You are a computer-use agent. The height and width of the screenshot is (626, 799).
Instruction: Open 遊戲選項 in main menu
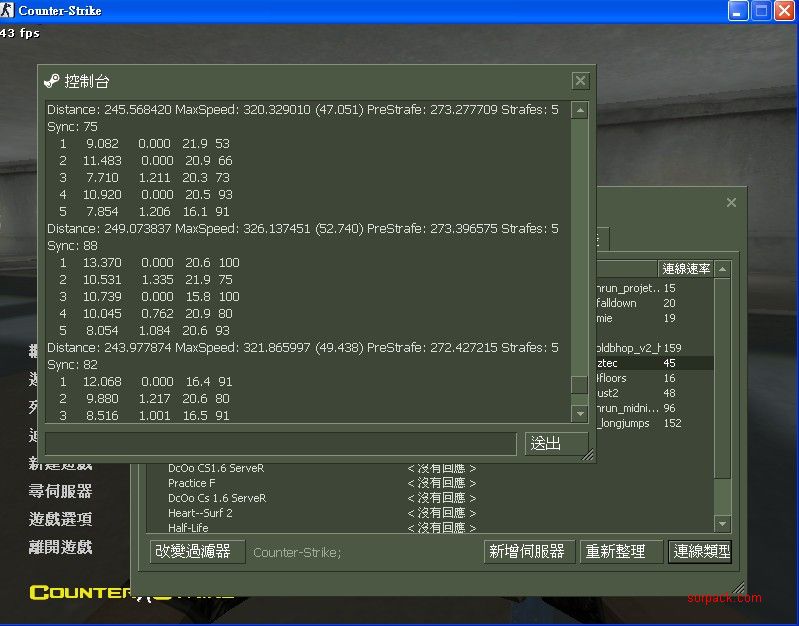click(60, 519)
